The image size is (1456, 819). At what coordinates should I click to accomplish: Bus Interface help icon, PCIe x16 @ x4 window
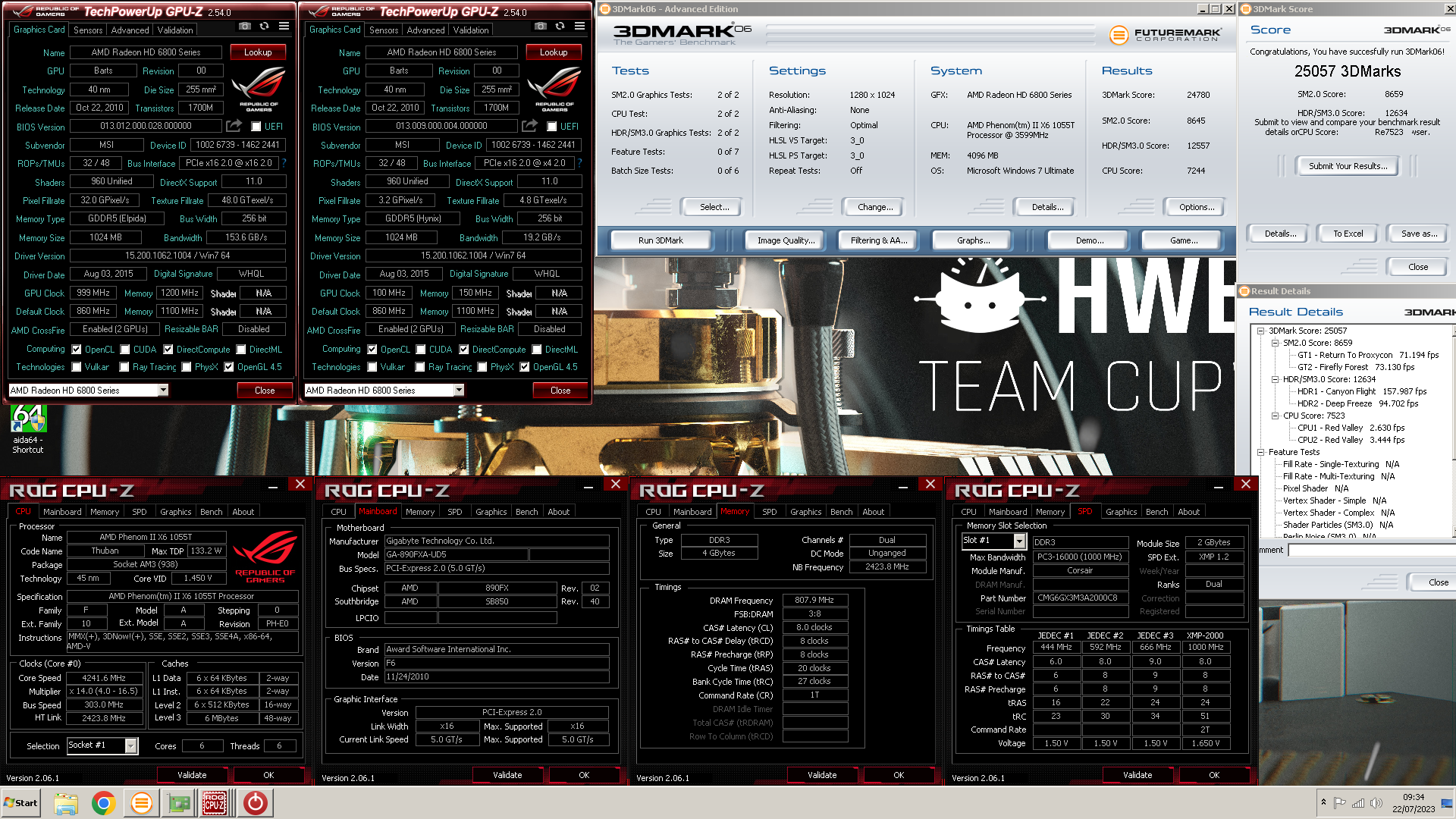point(579,163)
